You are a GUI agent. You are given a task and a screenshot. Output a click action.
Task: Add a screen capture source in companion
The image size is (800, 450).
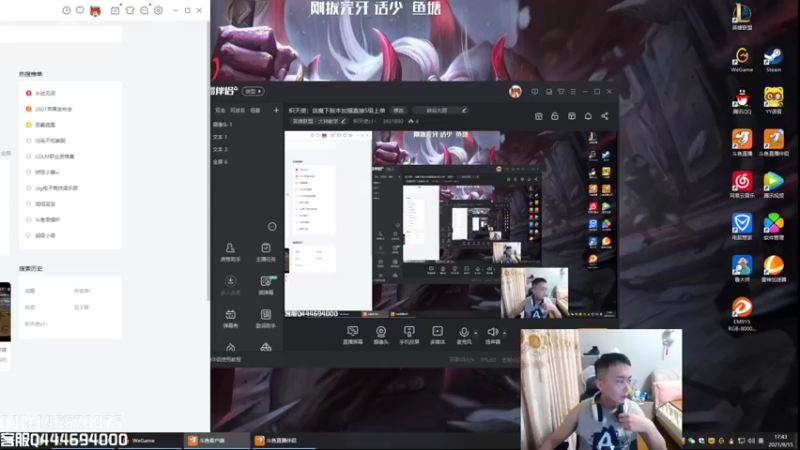(x=353, y=335)
